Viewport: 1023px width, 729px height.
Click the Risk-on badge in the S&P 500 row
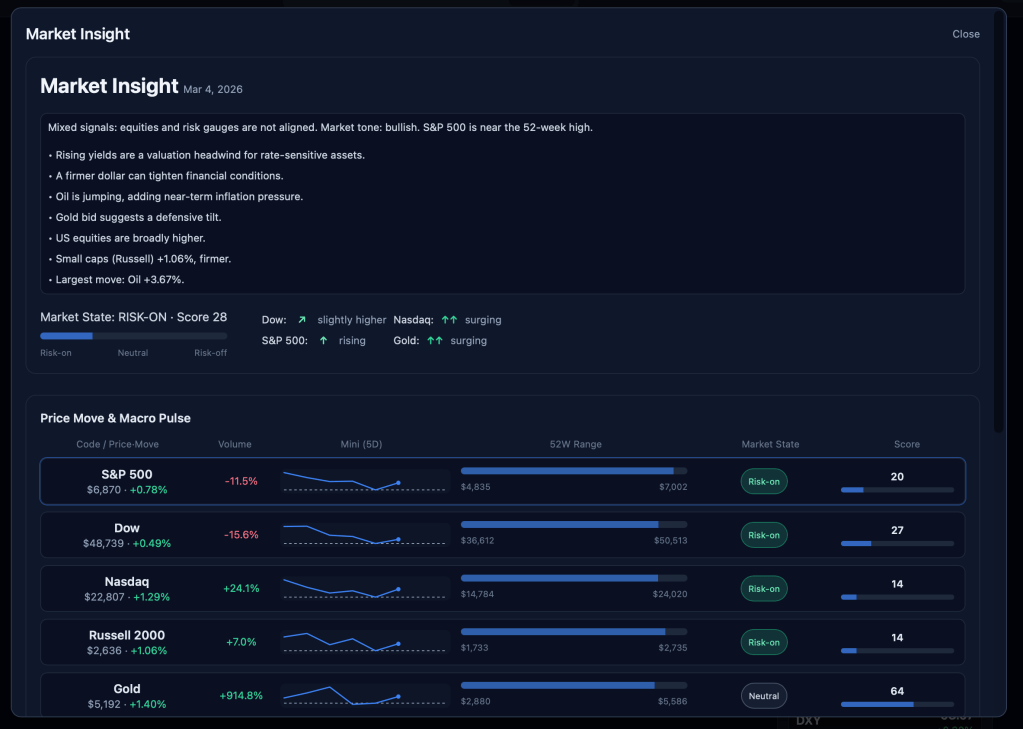tap(764, 481)
